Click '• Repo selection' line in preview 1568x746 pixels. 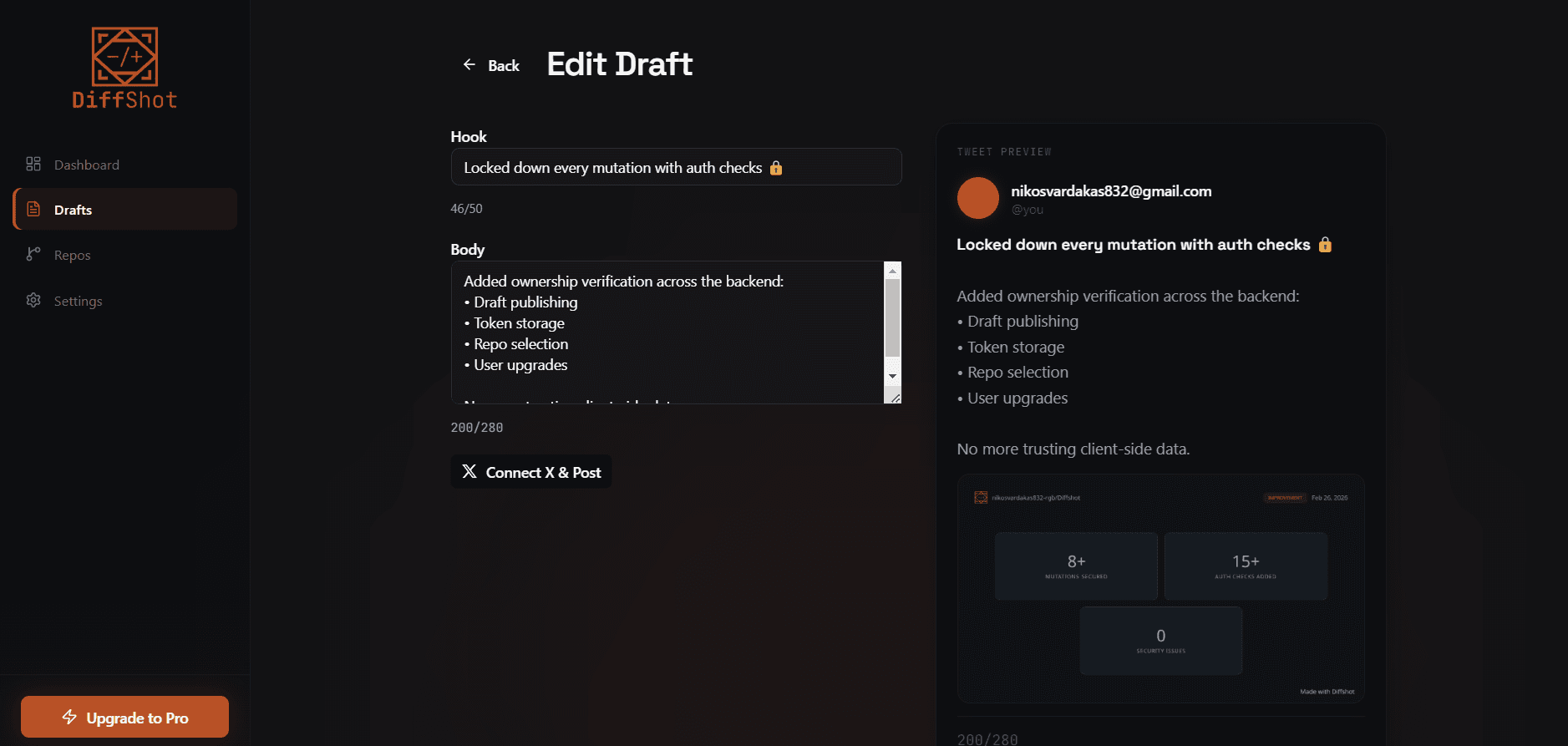[x=1012, y=373]
